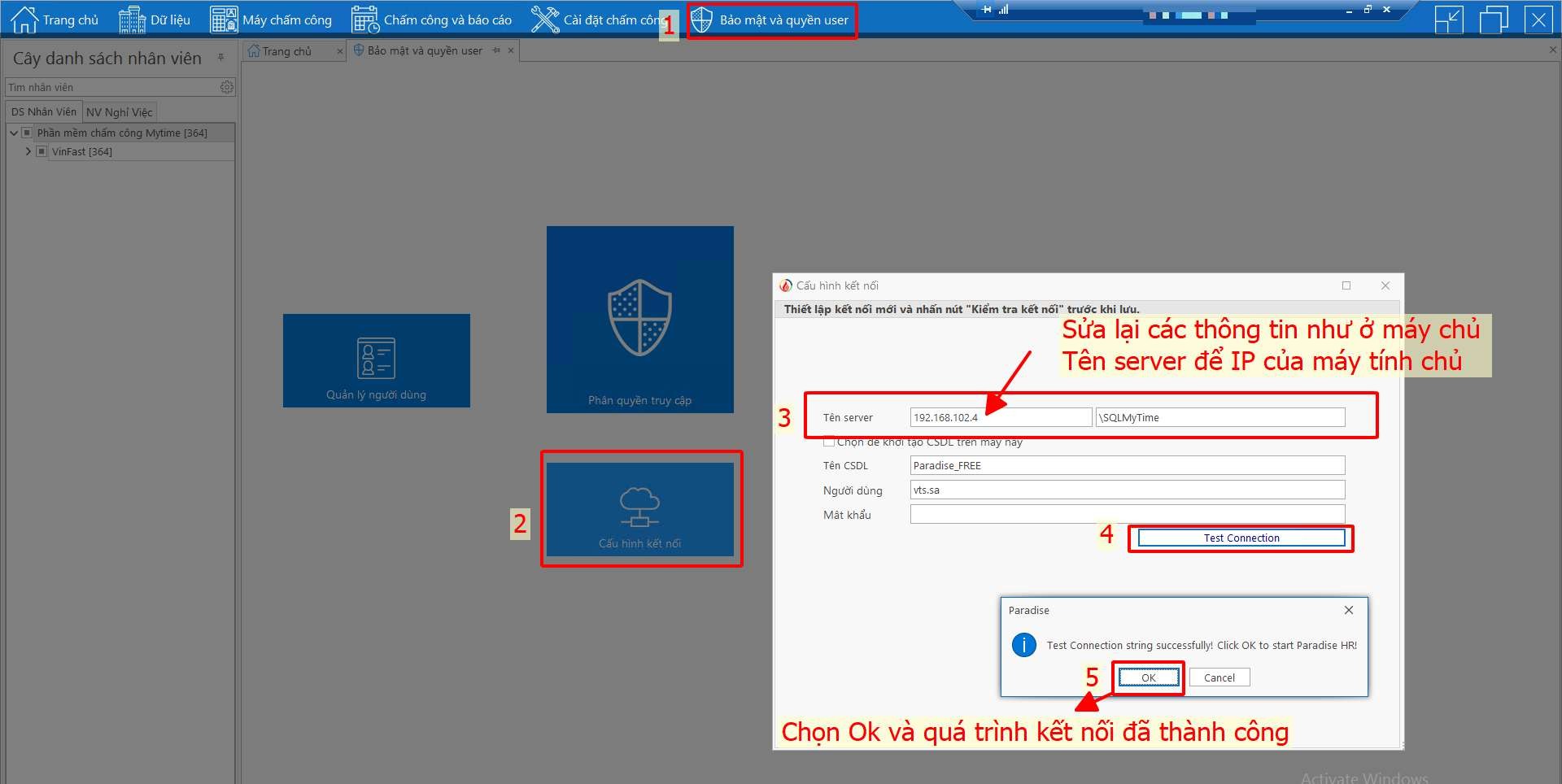Open Cài đặt chấm công tools icon
The height and width of the screenshot is (784, 1562).
(545, 20)
